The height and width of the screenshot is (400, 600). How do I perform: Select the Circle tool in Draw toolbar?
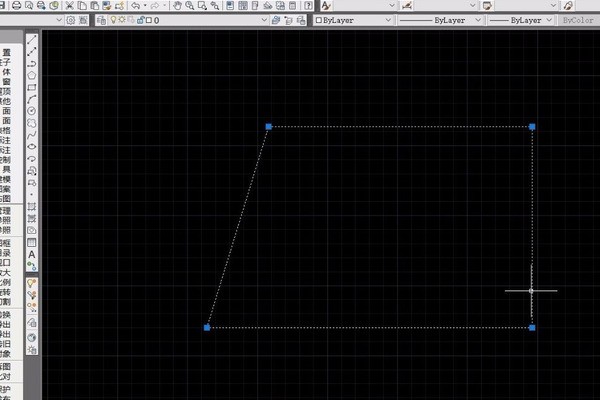coord(32,111)
